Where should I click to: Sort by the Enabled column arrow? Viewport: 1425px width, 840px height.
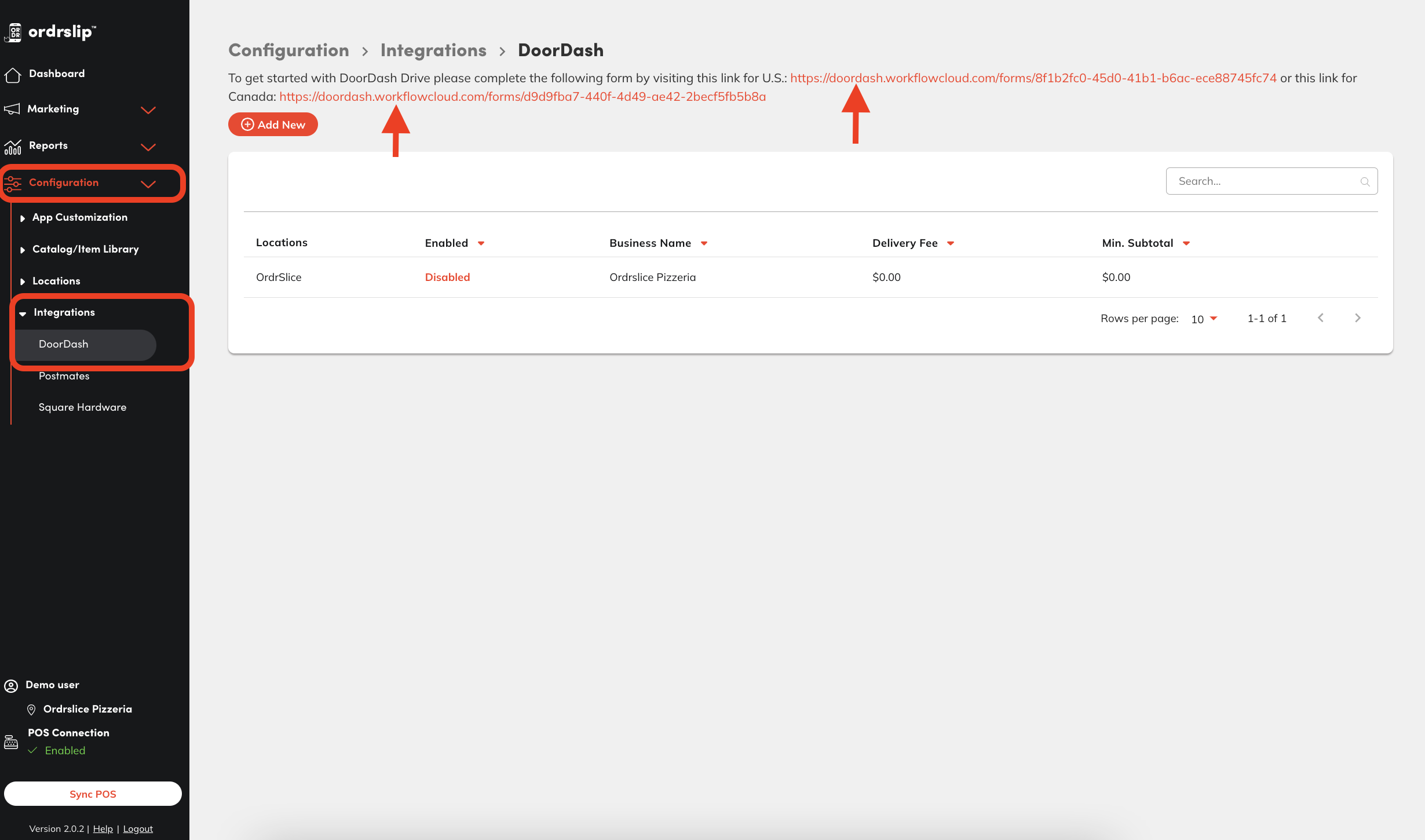click(481, 244)
